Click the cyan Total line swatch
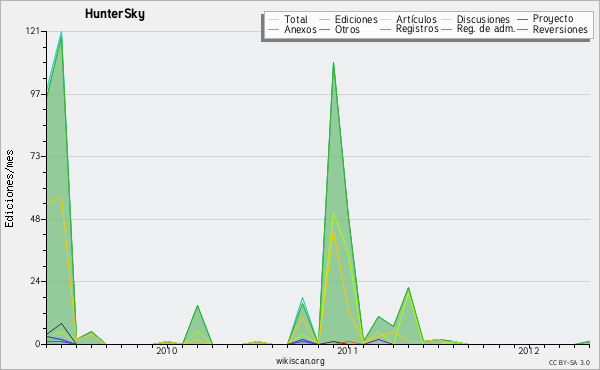600x370 pixels. 273,20
